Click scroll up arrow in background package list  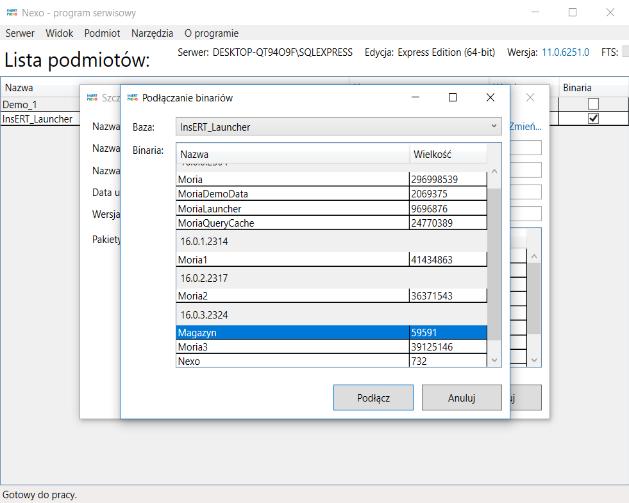[534, 256]
